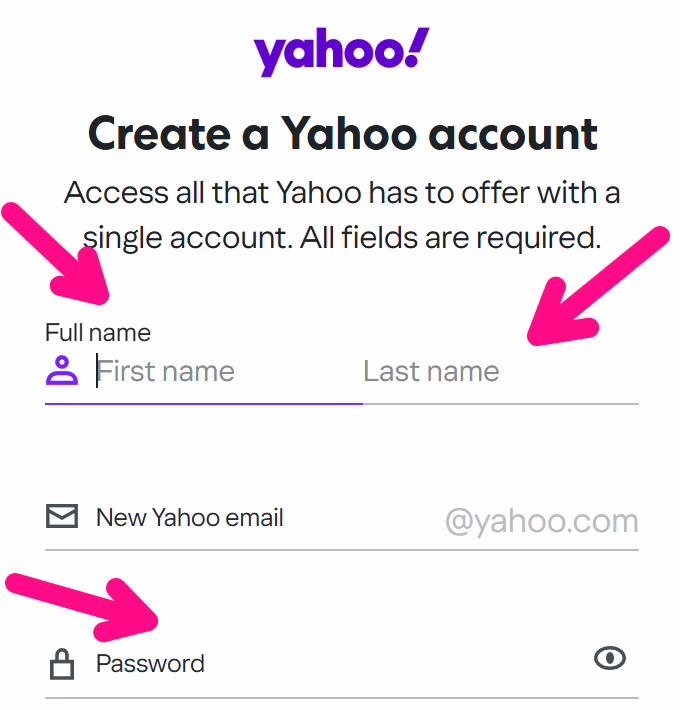680x710 pixels.
Task: Click the pink arrow pointing at Last name
Action: [x=595, y=290]
